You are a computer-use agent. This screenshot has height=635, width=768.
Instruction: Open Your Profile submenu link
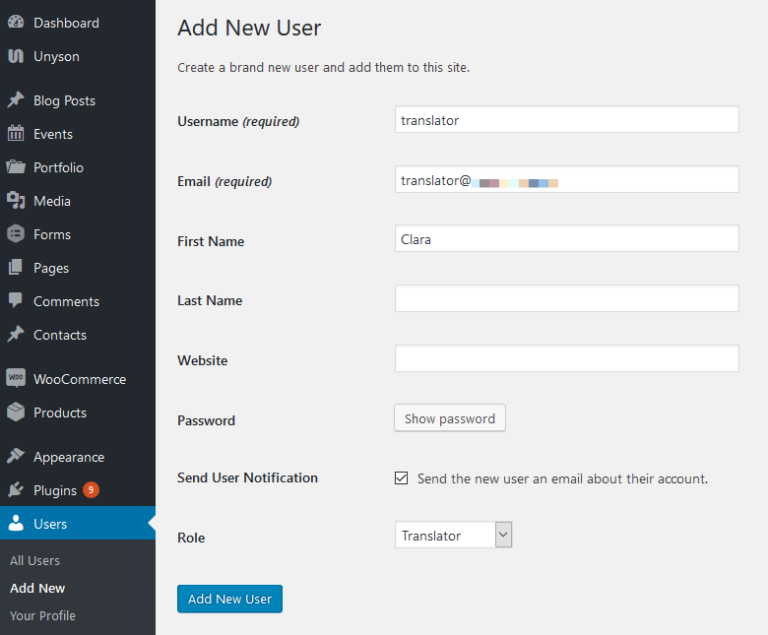42,616
